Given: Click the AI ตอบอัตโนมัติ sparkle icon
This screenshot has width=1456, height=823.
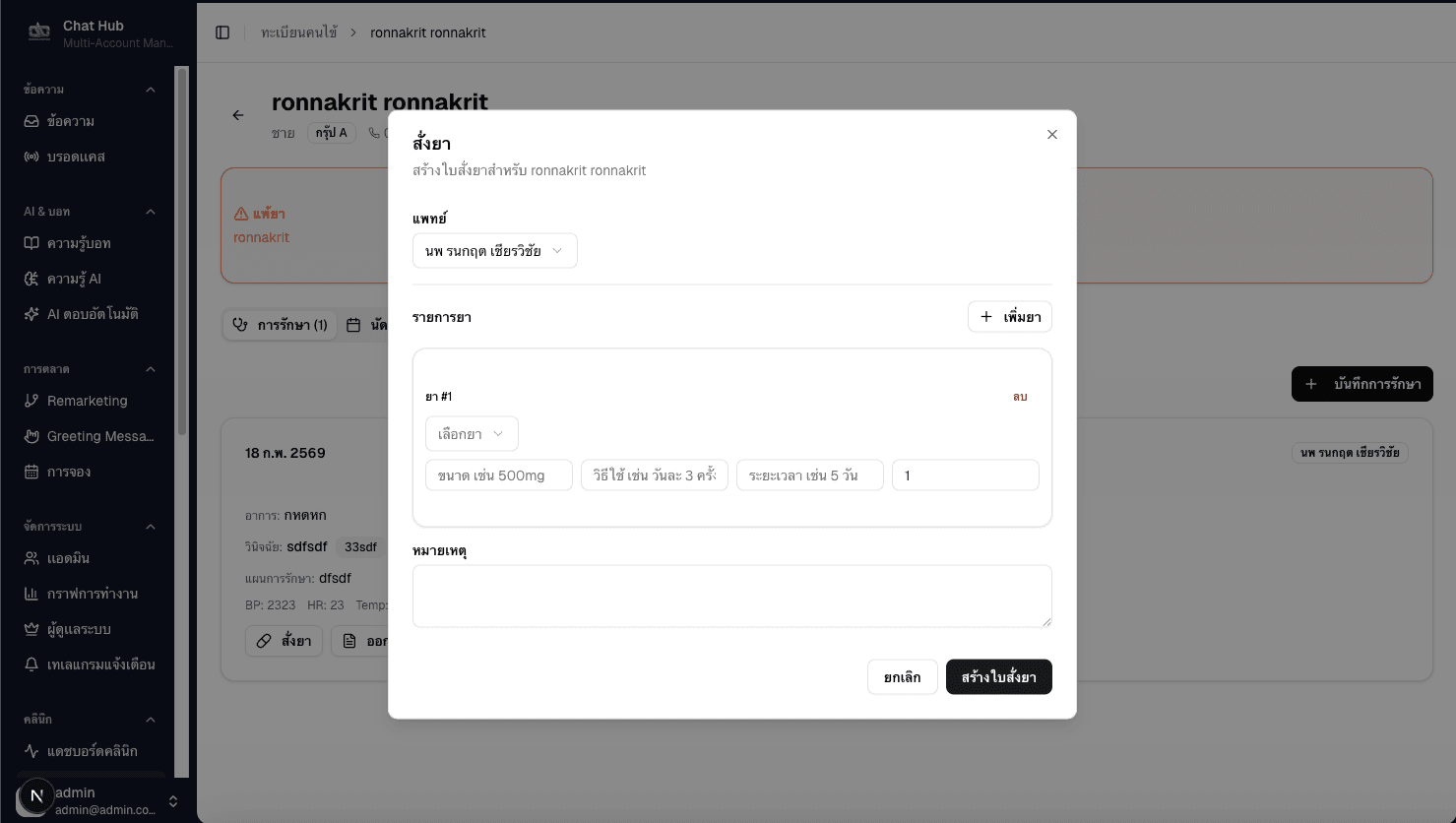Looking at the screenshot, I should pyautogui.click(x=32, y=314).
